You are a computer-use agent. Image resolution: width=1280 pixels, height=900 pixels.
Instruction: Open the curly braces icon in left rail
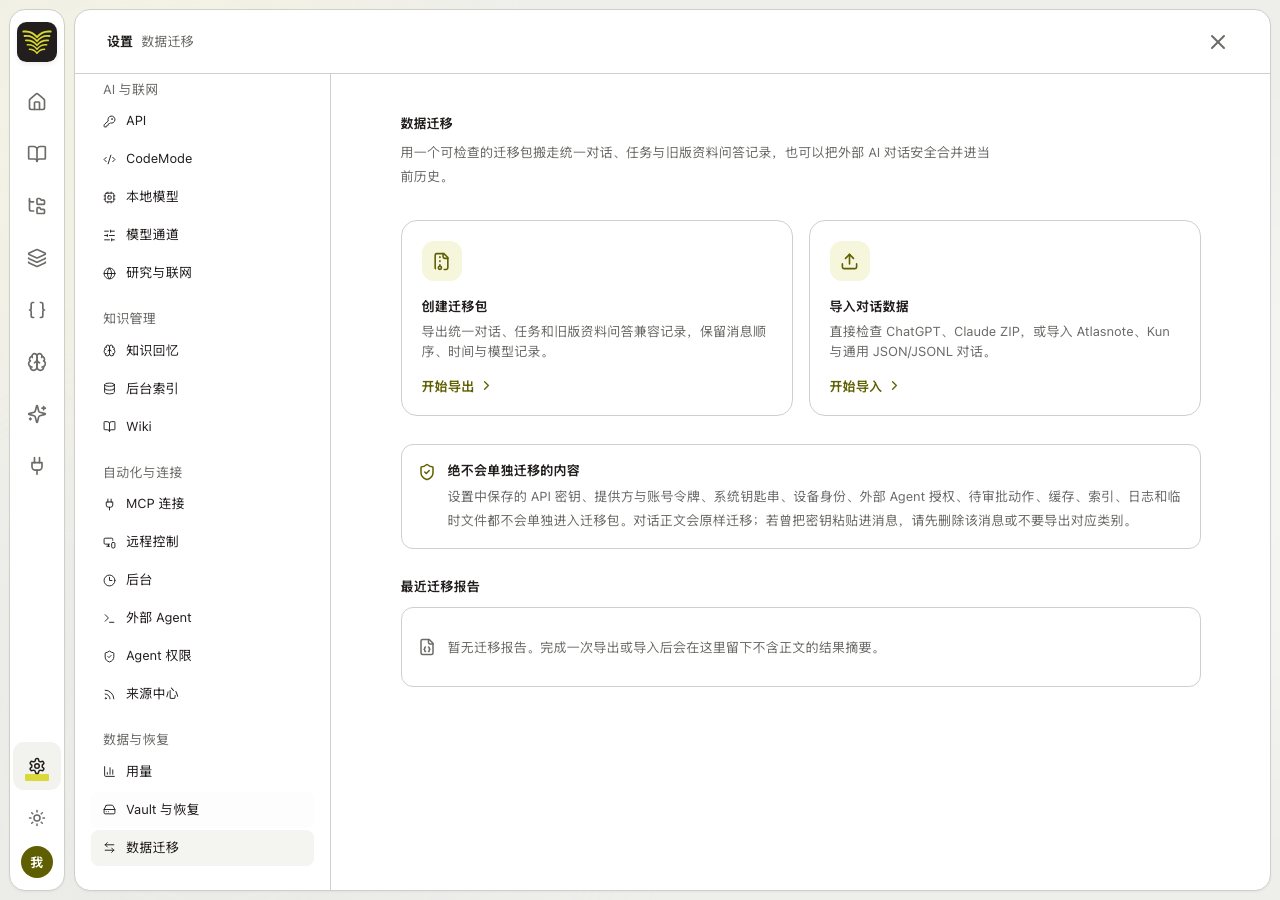coord(37,310)
